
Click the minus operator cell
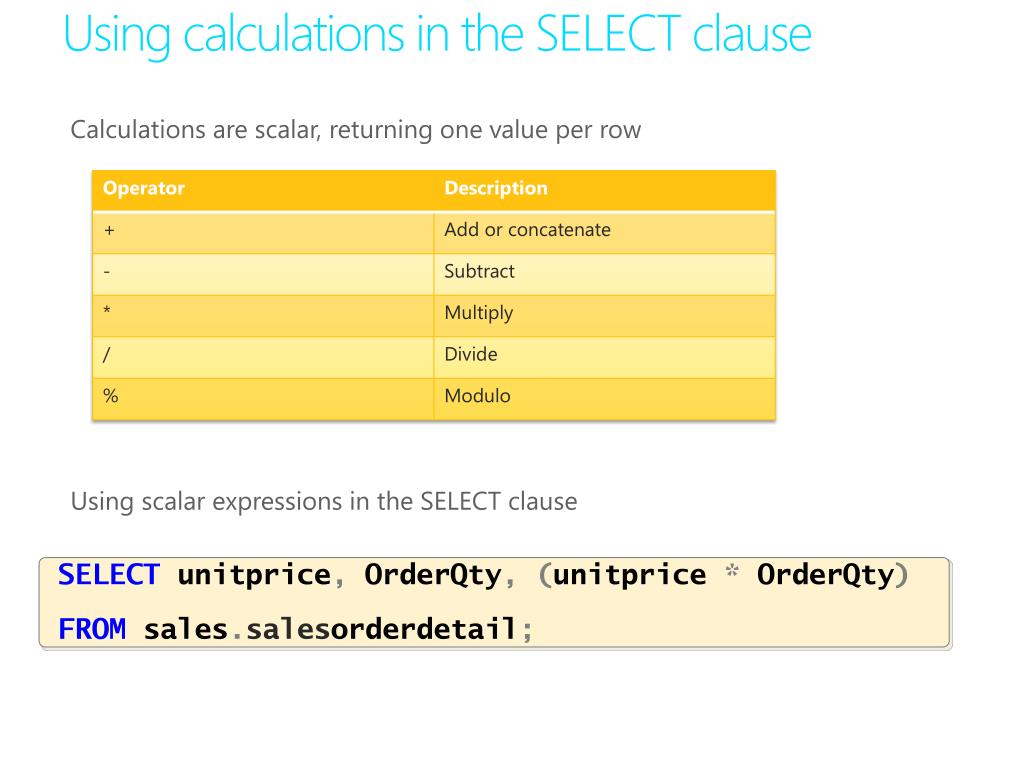pos(263,274)
